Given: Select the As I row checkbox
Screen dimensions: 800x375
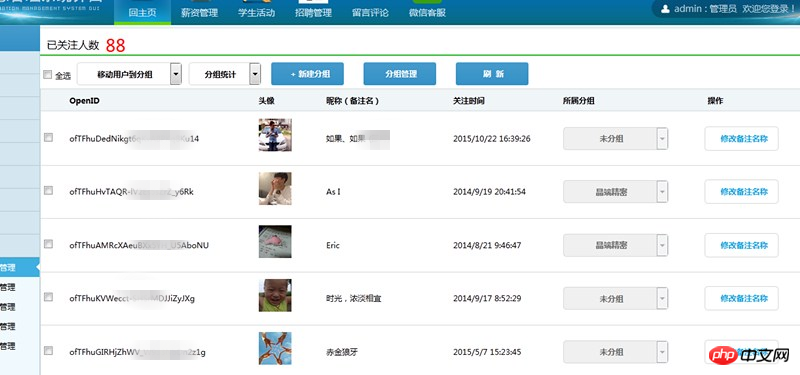Looking at the screenshot, I should coord(48,190).
